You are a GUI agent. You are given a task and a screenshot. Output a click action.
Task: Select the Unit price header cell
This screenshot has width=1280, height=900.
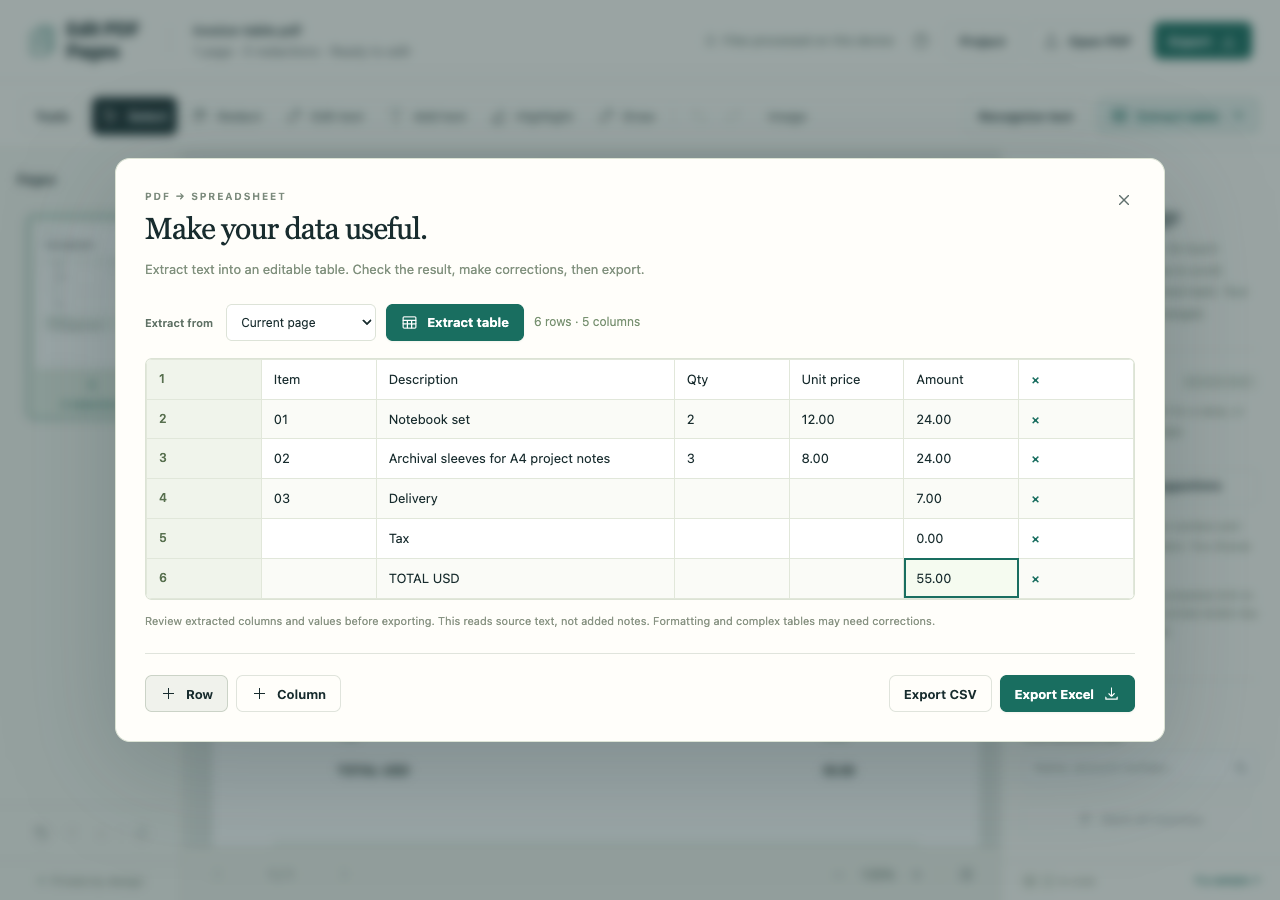point(846,379)
